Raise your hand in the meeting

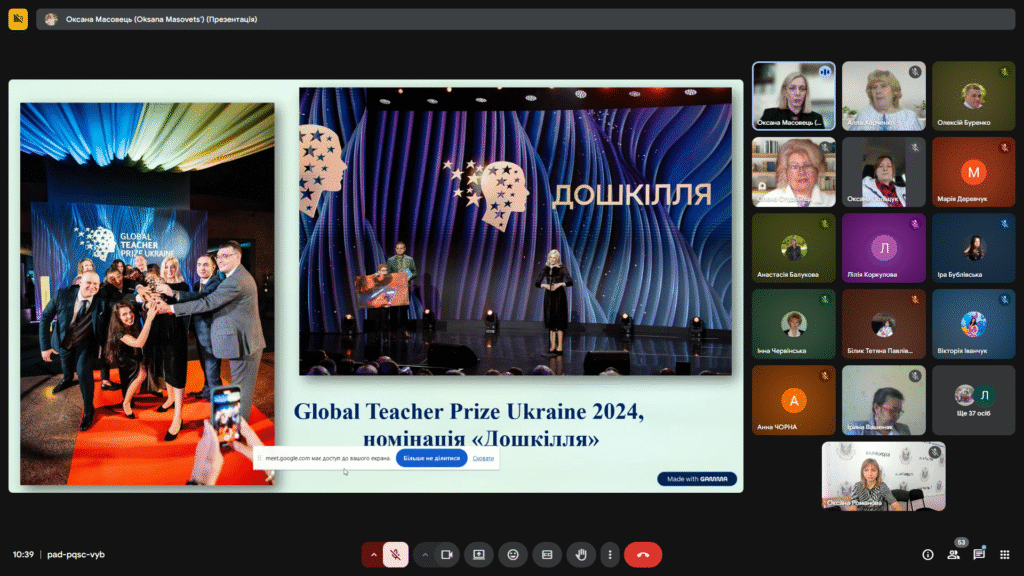[581, 554]
